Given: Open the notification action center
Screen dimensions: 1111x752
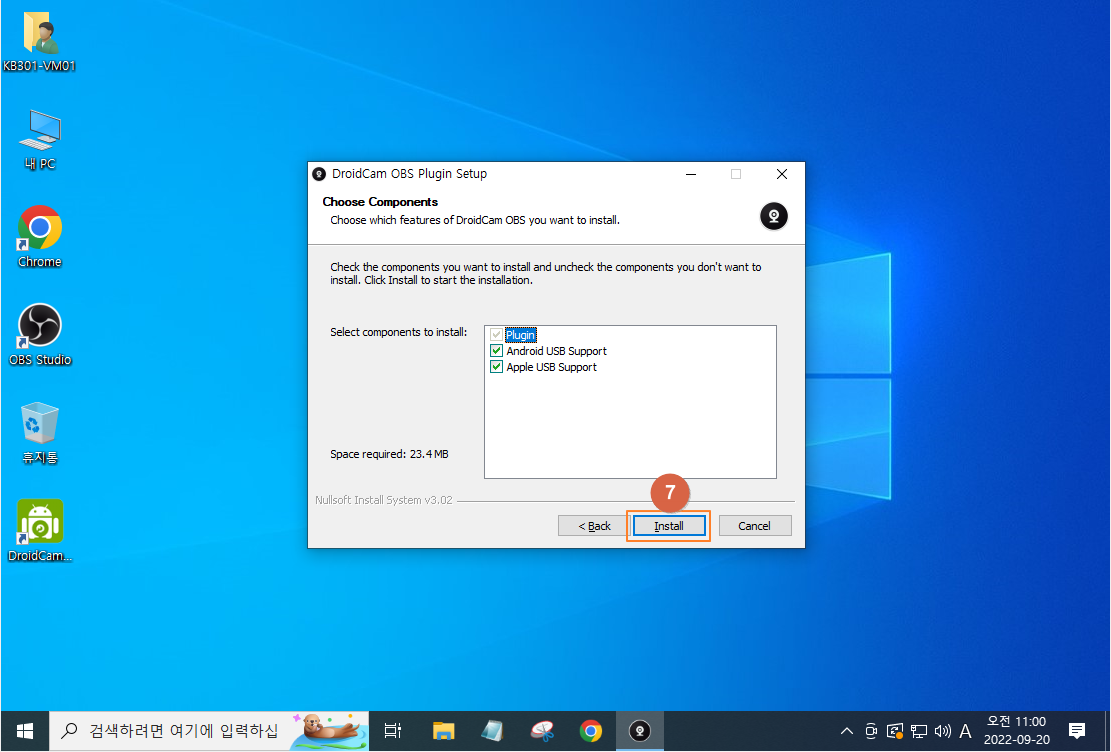Looking at the screenshot, I should coord(1077,731).
